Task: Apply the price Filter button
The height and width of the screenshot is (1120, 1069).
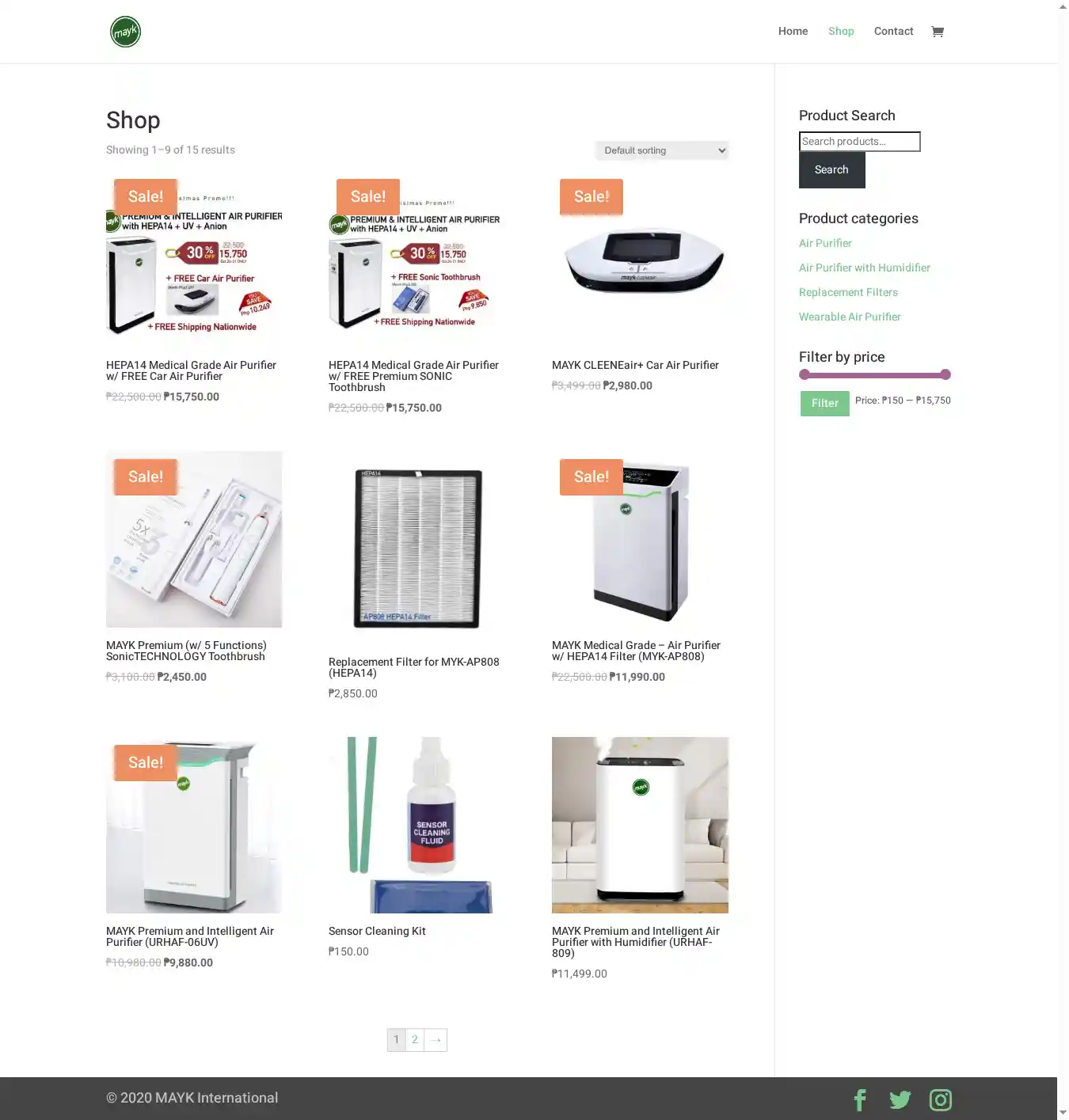Action: point(824,403)
